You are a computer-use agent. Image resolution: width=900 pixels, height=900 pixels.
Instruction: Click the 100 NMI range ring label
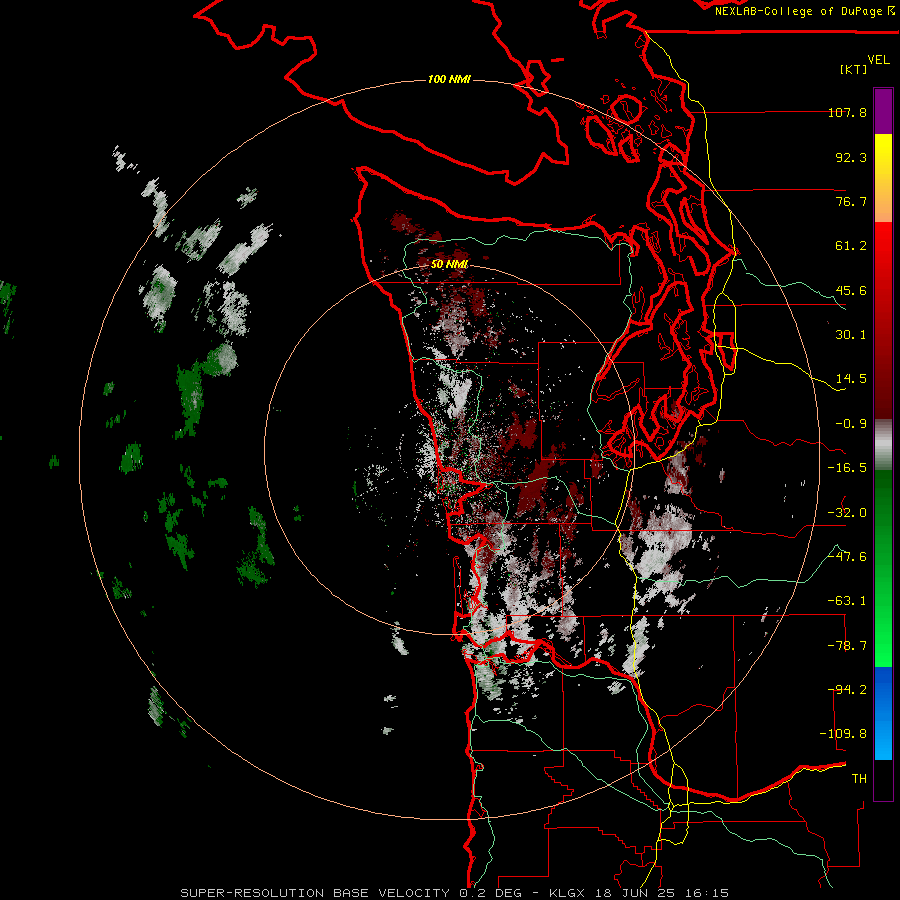449,79
